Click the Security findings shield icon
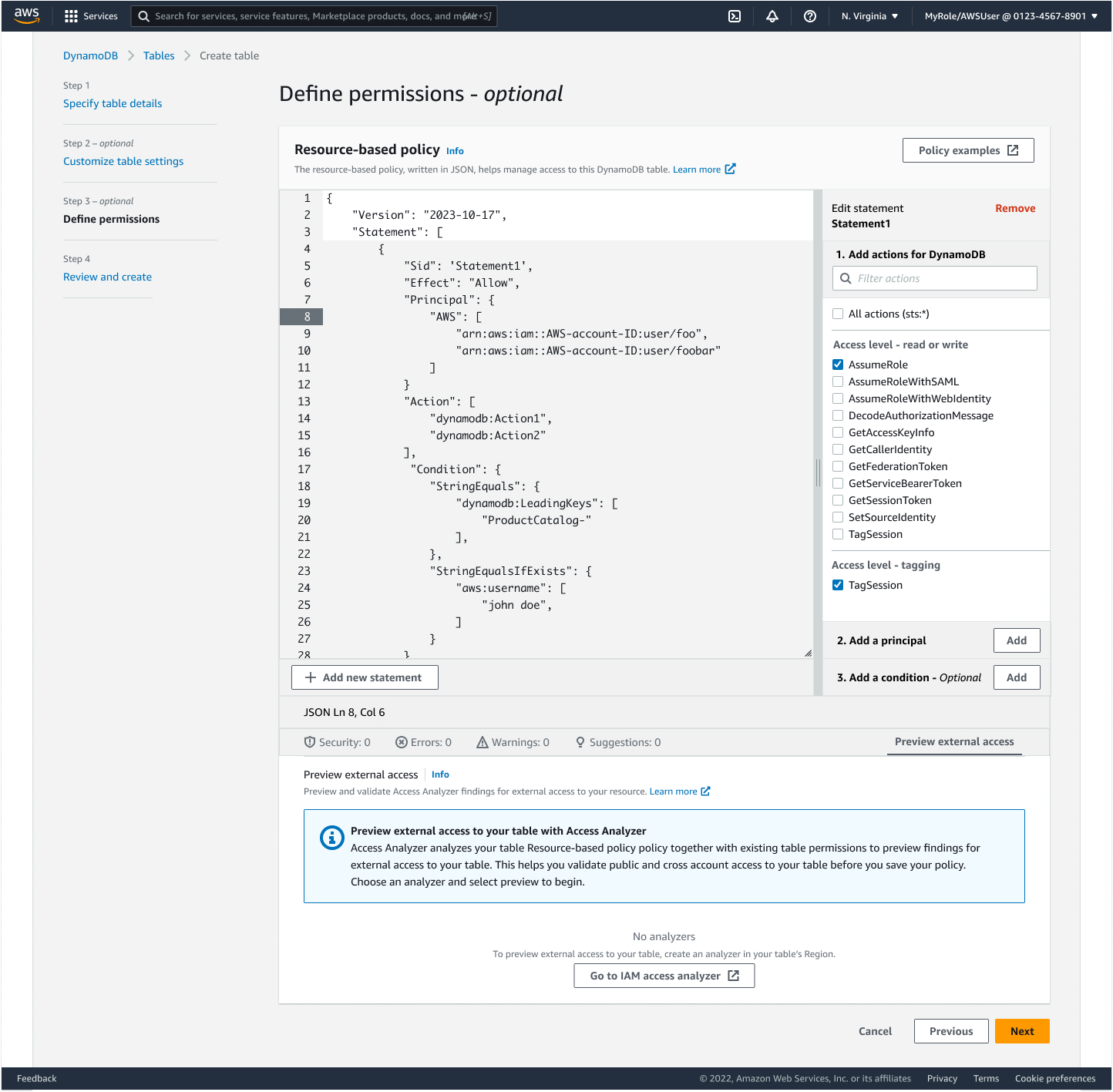Screen dimensions: 1113x1092 tap(311, 741)
